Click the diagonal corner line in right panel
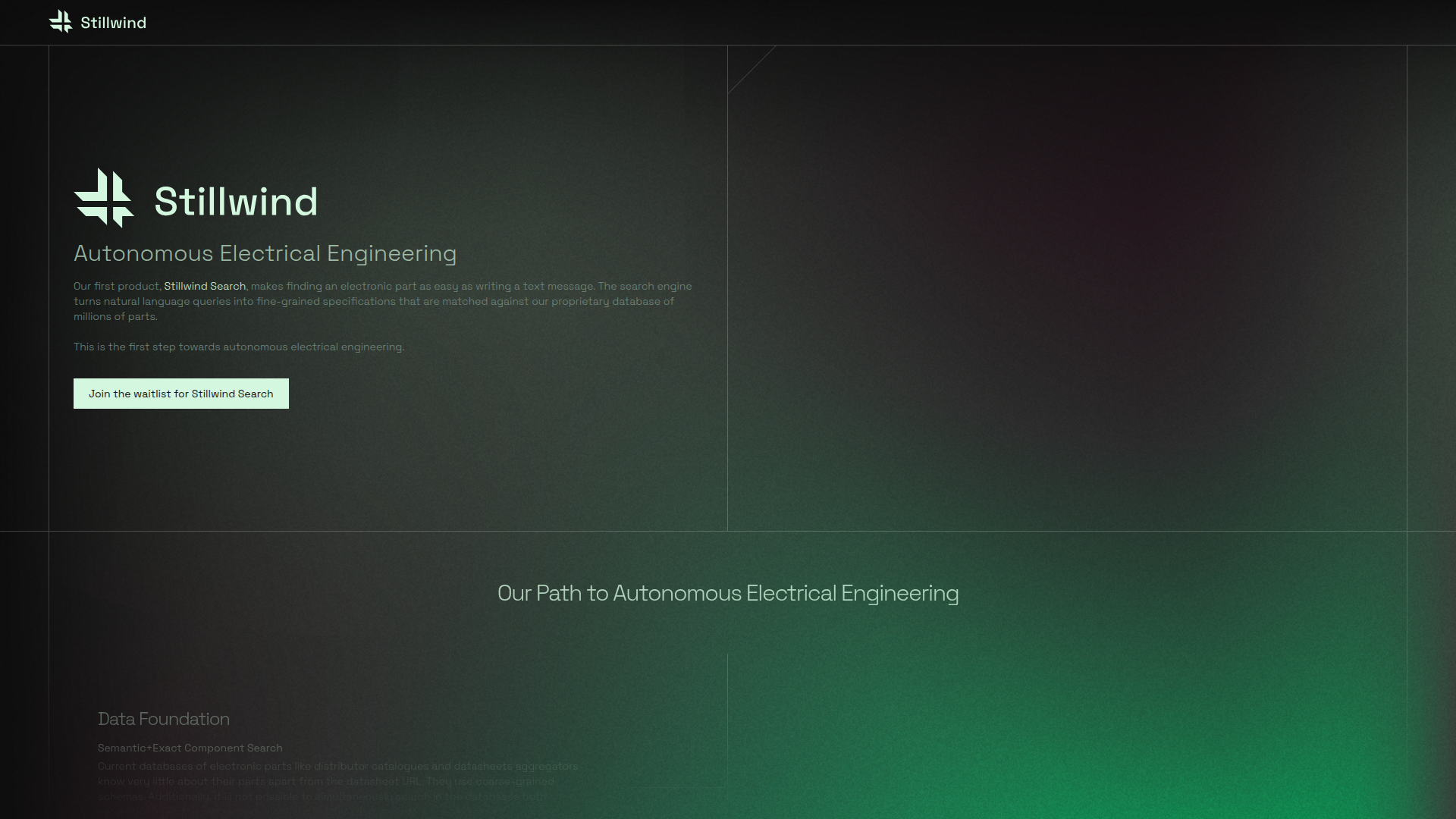The image size is (1456, 819). click(x=752, y=70)
